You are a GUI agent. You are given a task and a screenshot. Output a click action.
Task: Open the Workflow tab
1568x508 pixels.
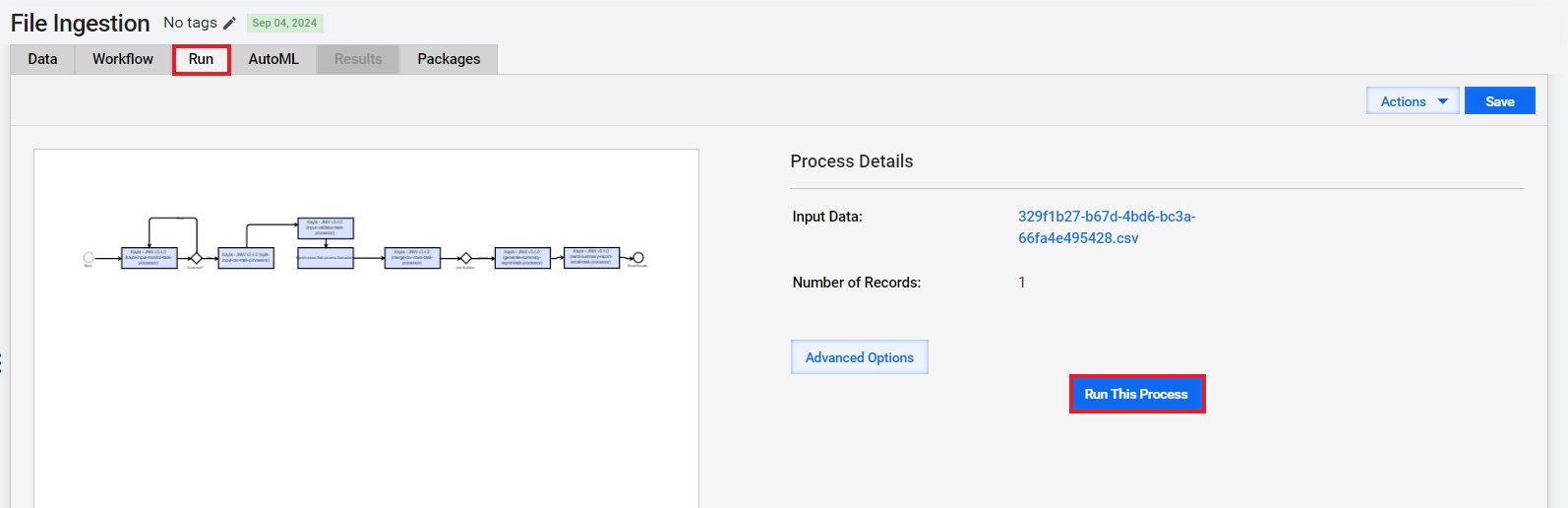pyautogui.click(x=123, y=59)
